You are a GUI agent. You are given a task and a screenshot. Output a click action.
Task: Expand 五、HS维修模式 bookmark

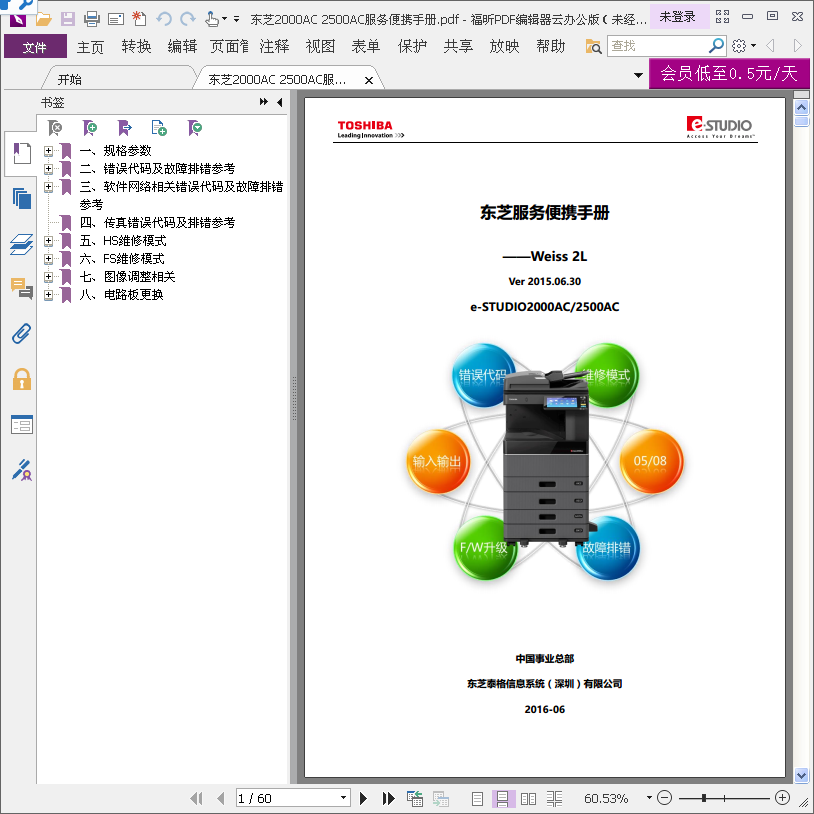pos(48,240)
